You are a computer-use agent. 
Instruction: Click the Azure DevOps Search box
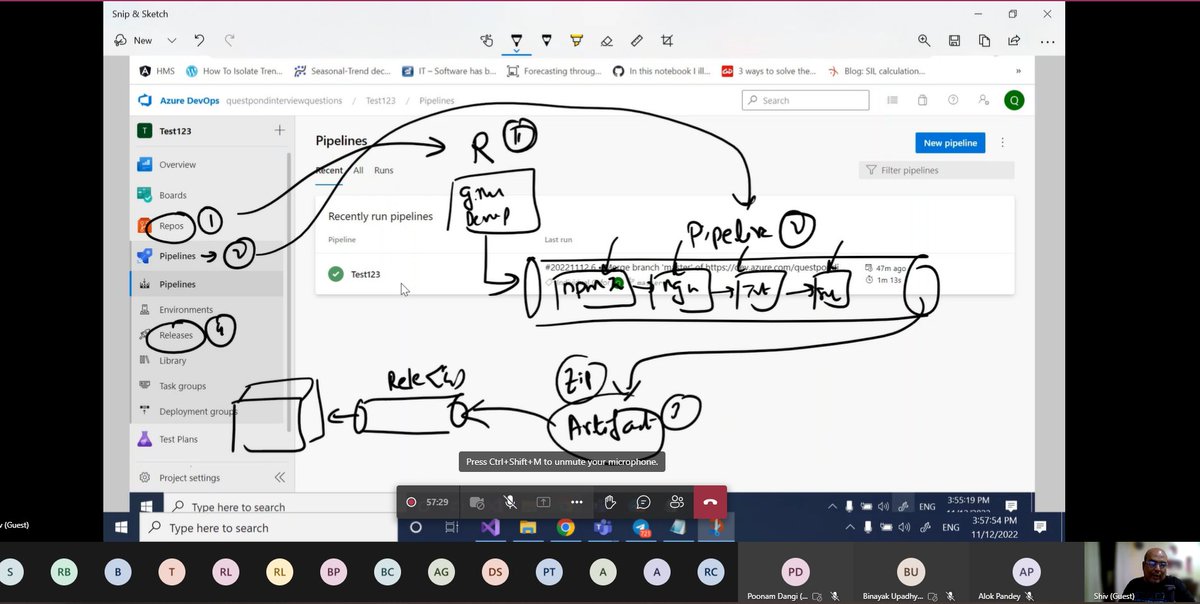point(805,100)
